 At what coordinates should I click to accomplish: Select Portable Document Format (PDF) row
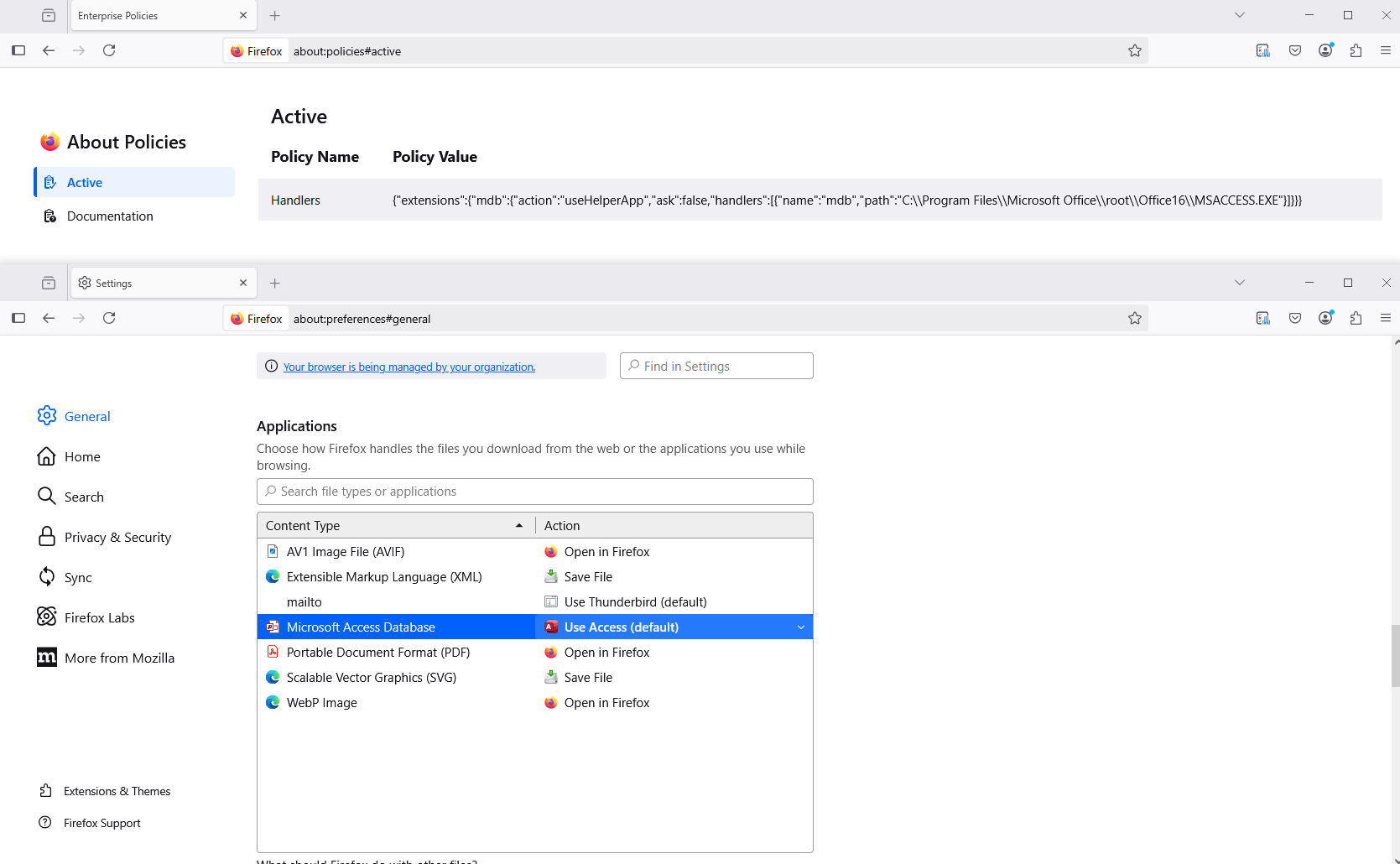coord(535,652)
